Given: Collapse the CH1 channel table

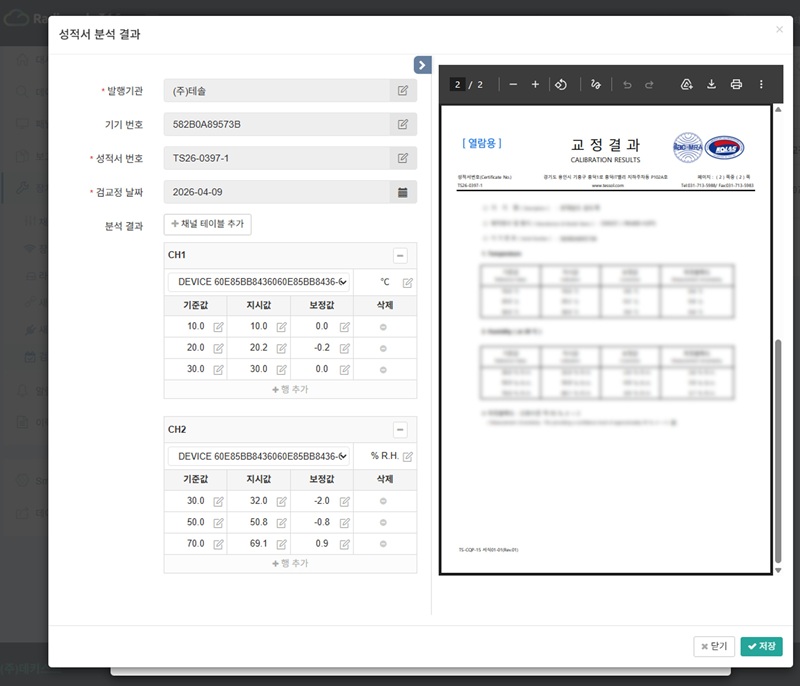Looking at the screenshot, I should (x=400, y=256).
